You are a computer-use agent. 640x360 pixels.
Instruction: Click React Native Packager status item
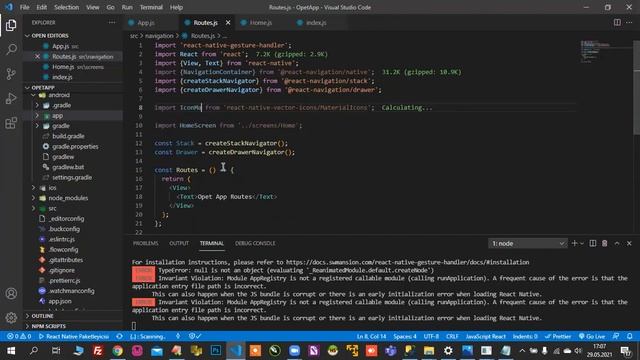(73, 336)
